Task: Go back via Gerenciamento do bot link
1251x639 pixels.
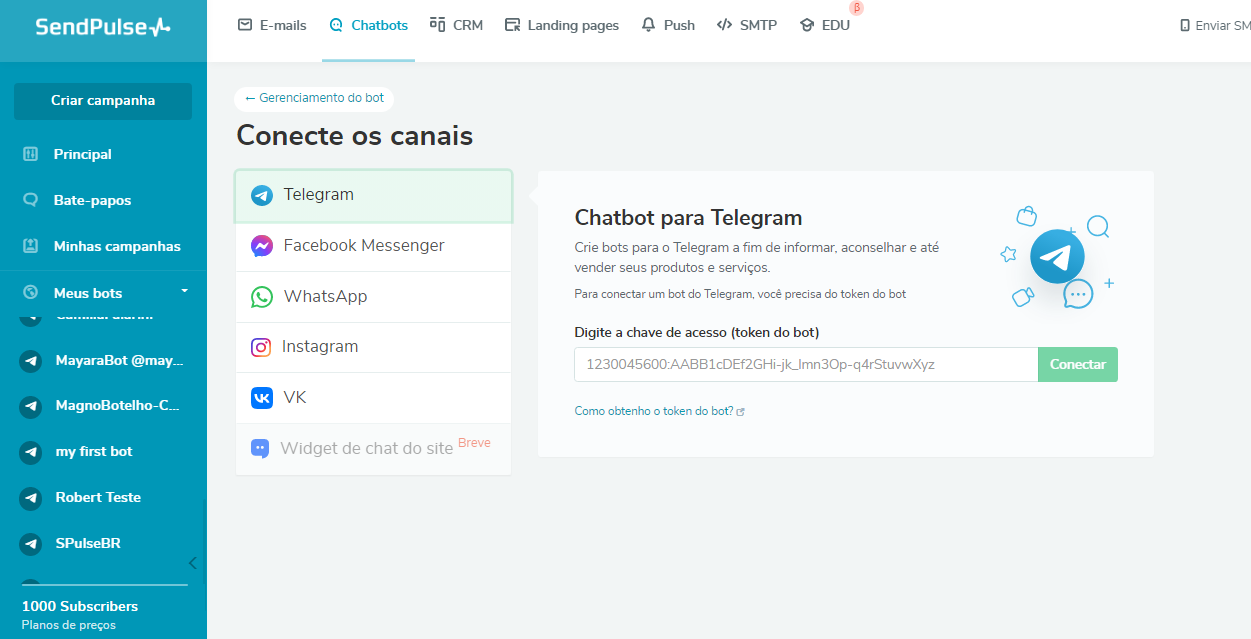Action: tap(315, 98)
